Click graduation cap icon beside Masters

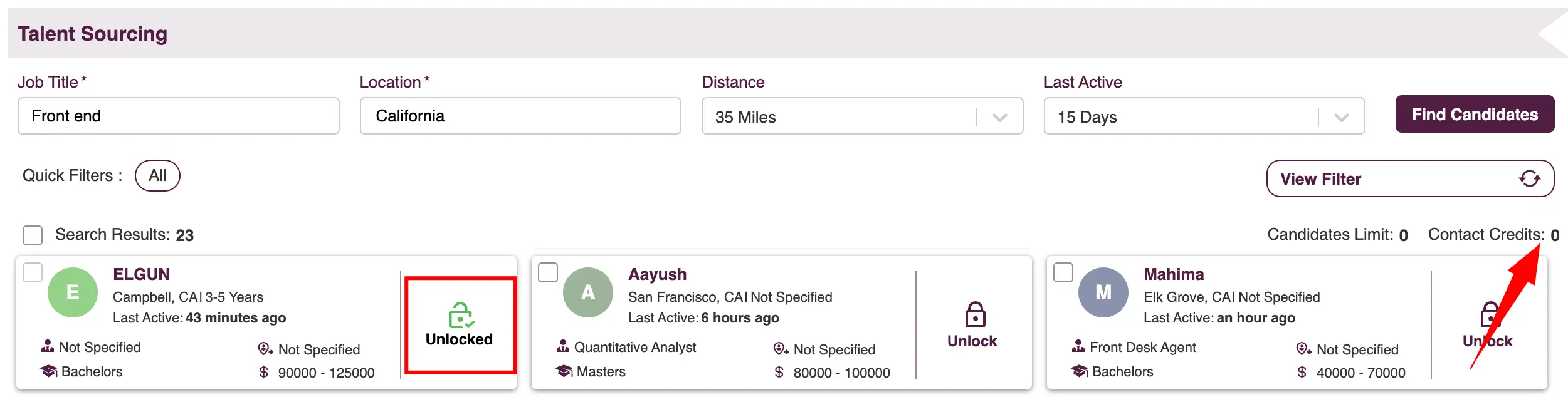(x=564, y=371)
